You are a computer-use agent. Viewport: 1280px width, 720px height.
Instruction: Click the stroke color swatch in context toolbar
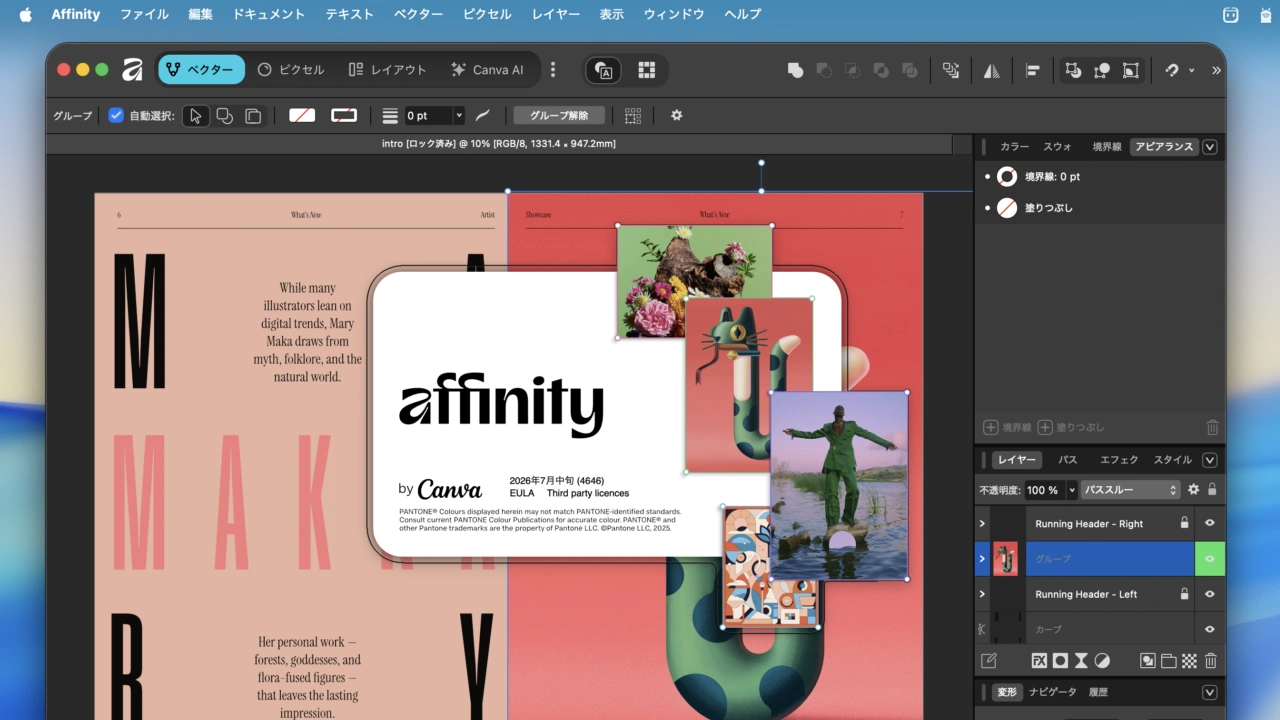pyautogui.click(x=344, y=116)
